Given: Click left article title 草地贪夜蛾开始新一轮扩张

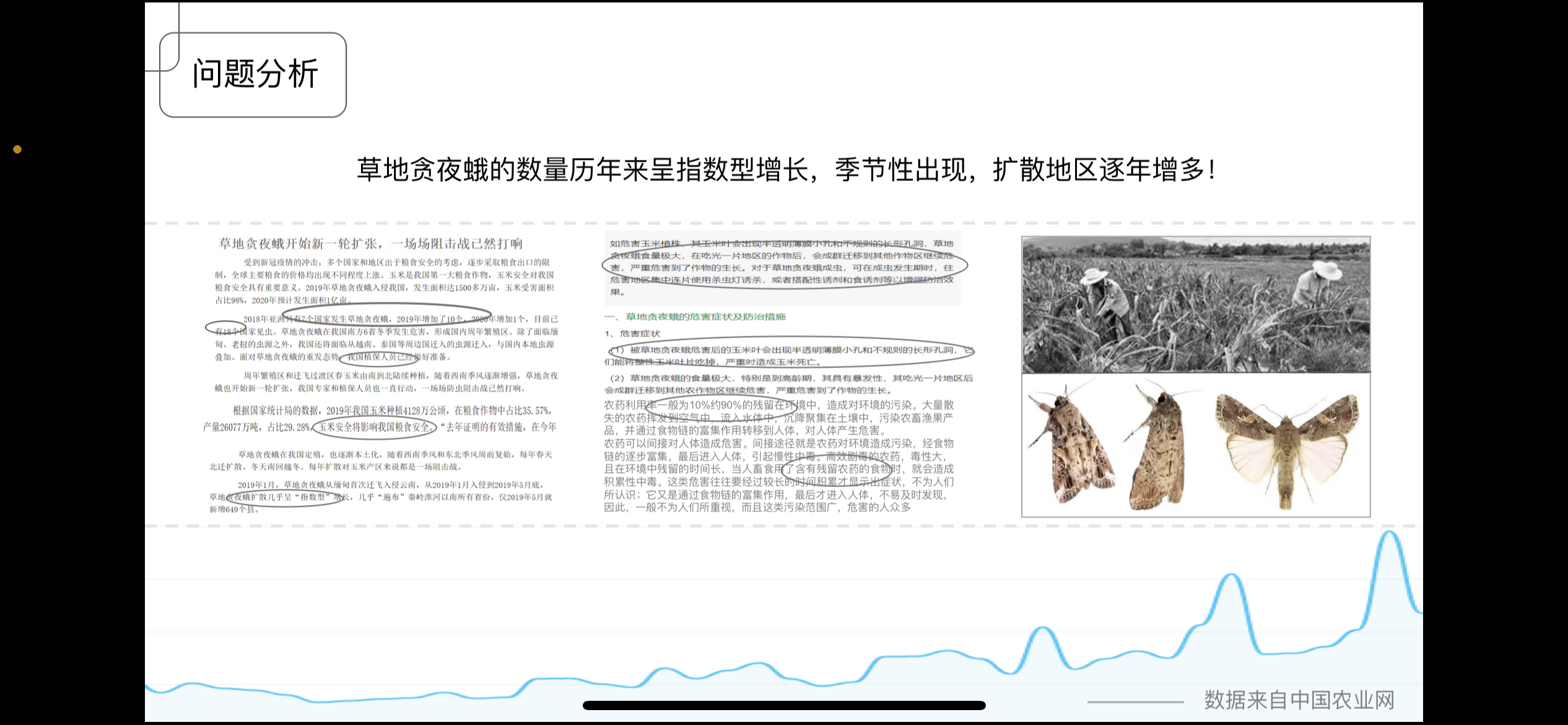Looking at the screenshot, I should pos(370,244).
